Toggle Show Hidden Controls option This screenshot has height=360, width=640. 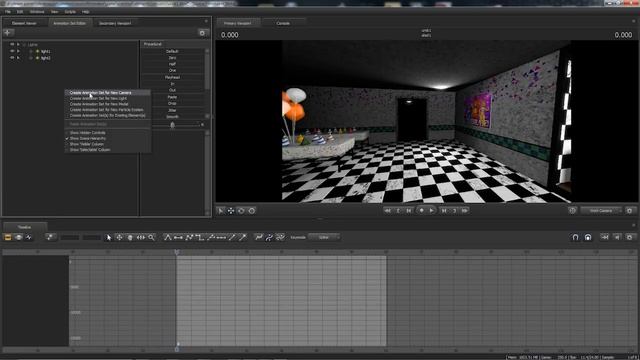[87, 133]
